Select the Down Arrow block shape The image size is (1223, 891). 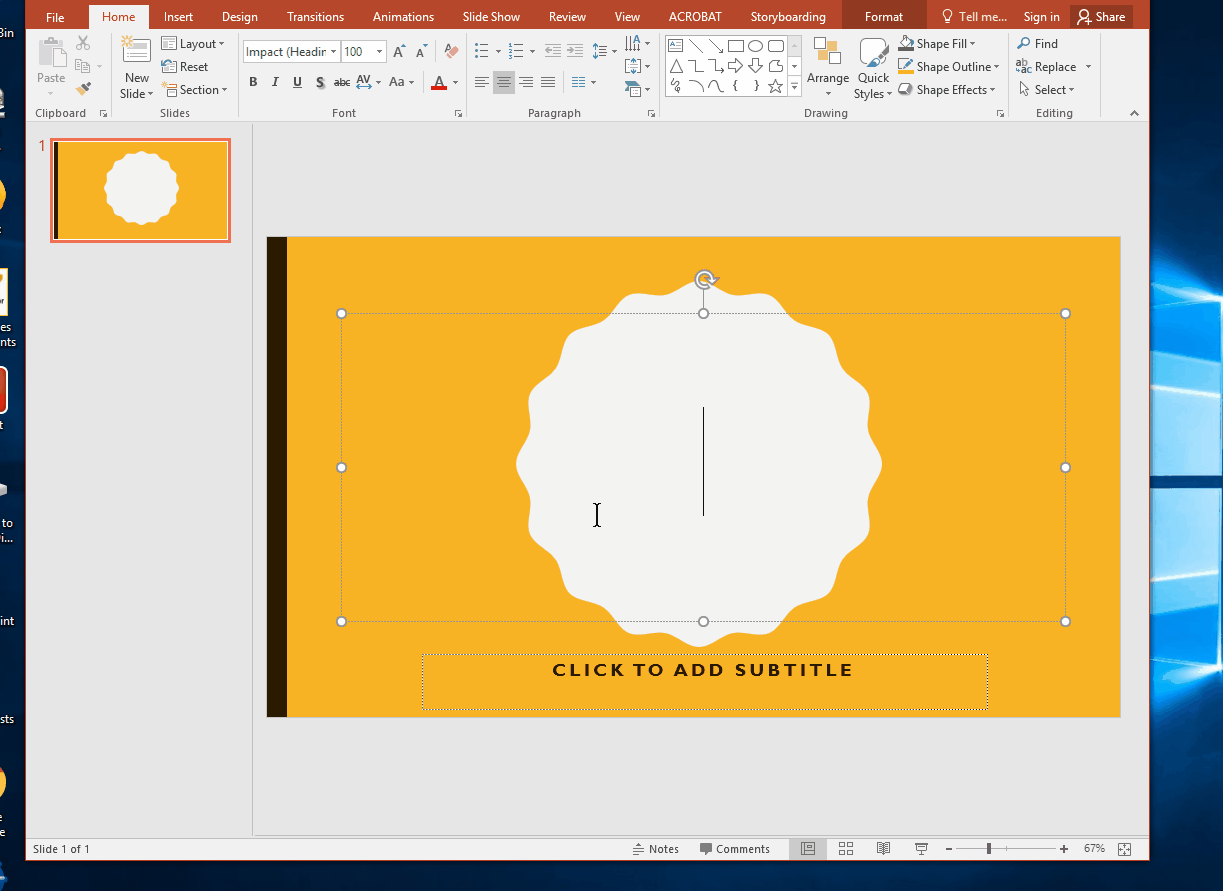point(756,66)
